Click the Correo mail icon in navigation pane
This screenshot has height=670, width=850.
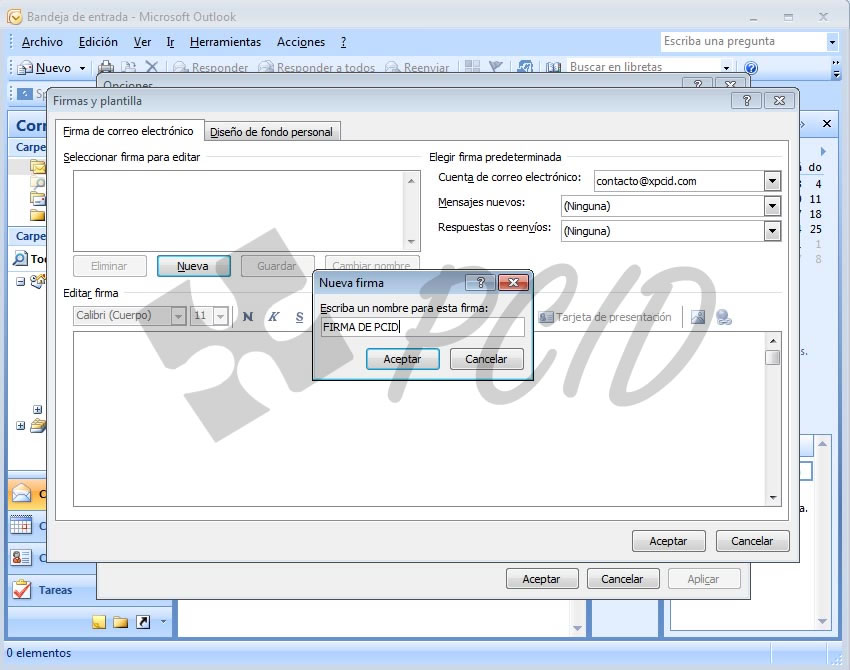coord(22,493)
